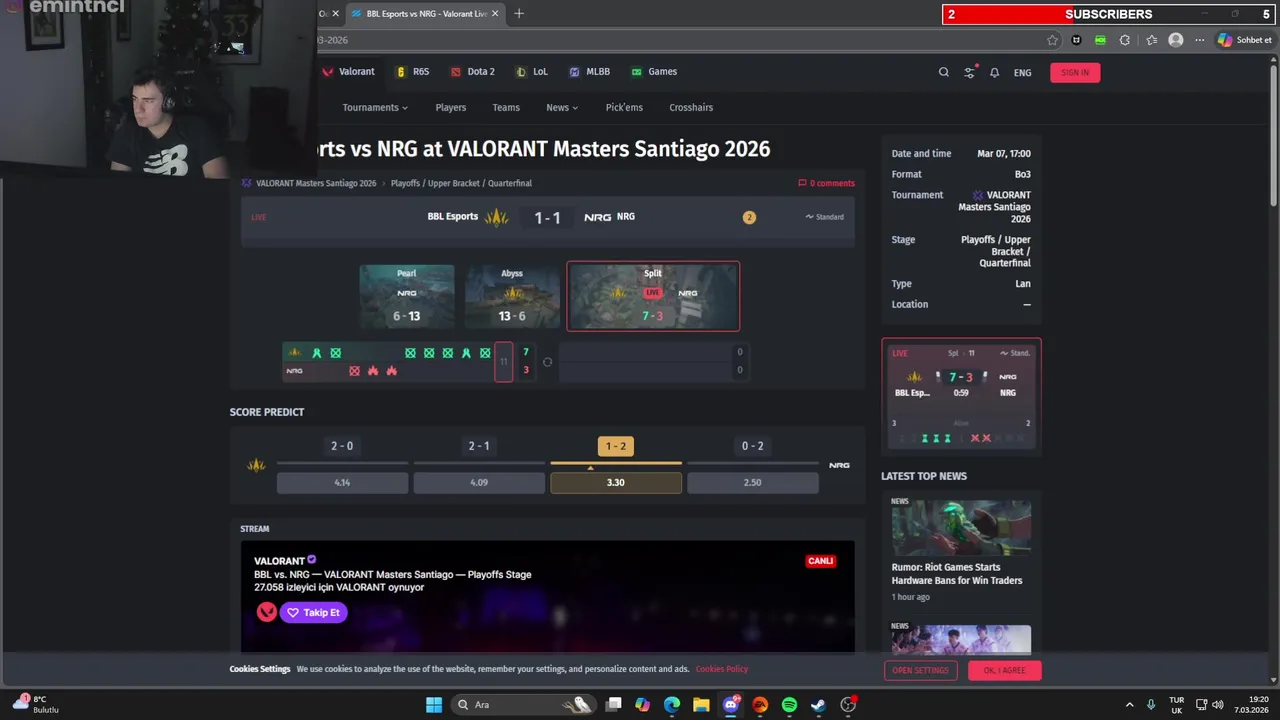Open the MLBB game section
Screen dimensions: 1280x720
click(589, 72)
